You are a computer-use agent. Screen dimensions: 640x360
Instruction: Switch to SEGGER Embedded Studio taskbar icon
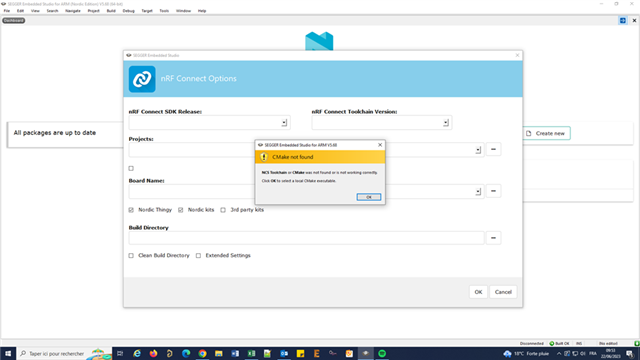(x=366, y=353)
